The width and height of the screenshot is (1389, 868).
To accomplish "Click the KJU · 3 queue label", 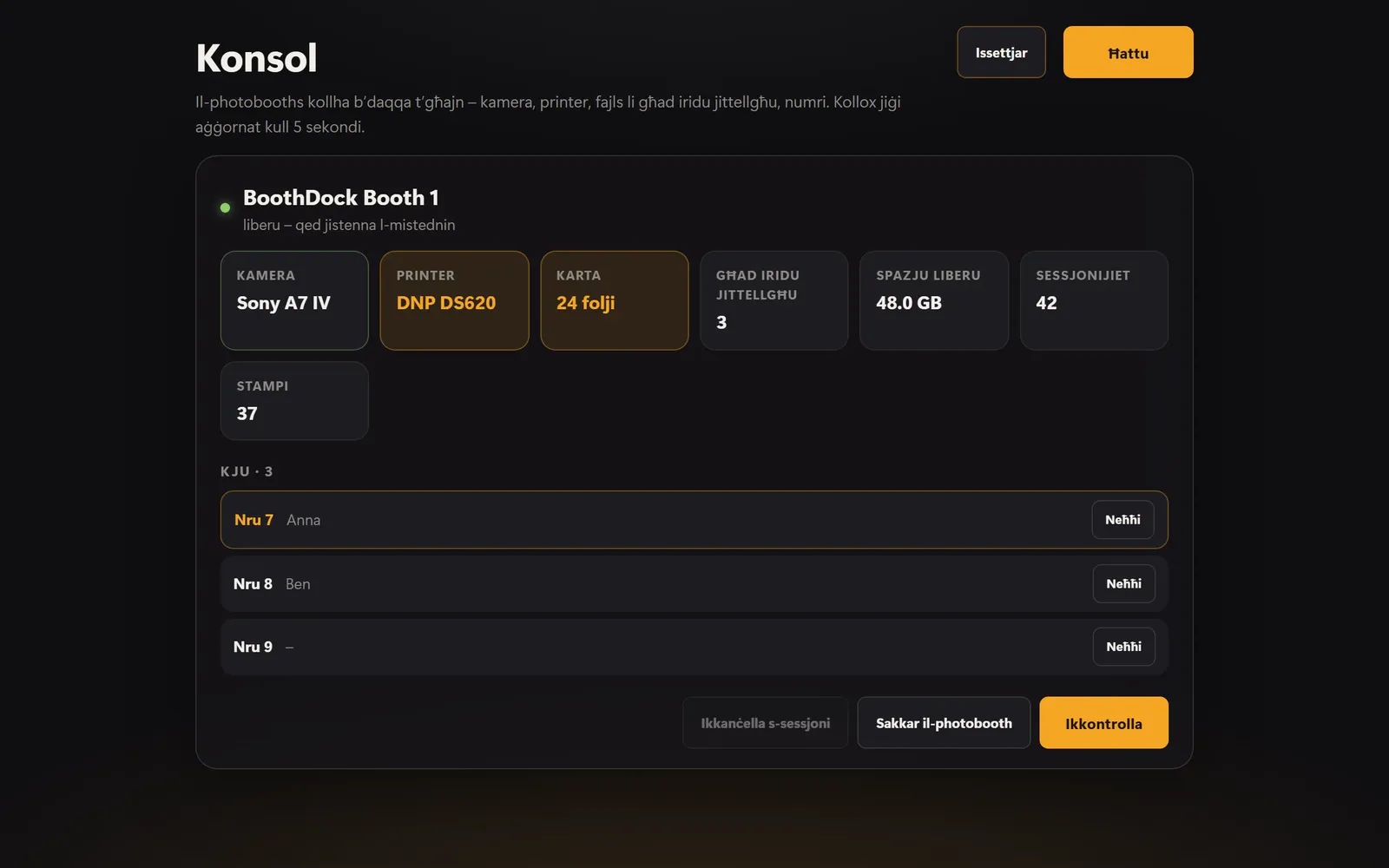I will [247, 471].
